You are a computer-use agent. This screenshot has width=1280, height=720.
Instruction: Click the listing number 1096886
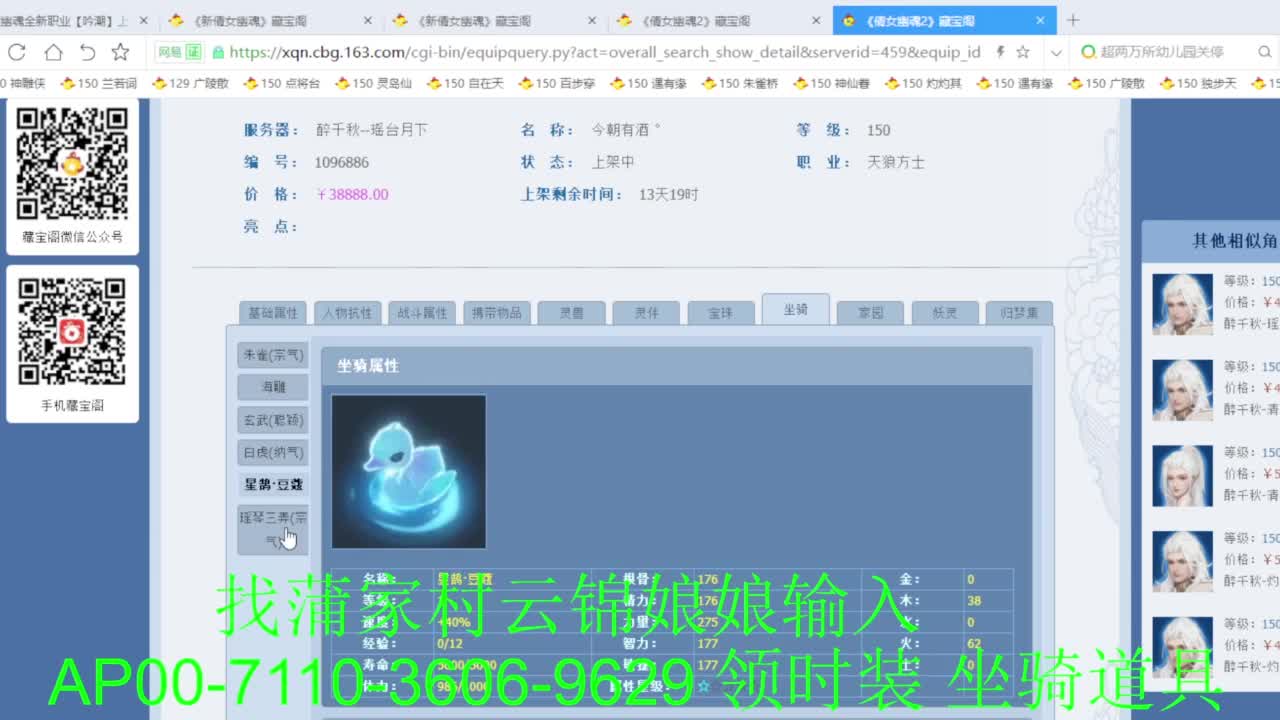(342, 162)
